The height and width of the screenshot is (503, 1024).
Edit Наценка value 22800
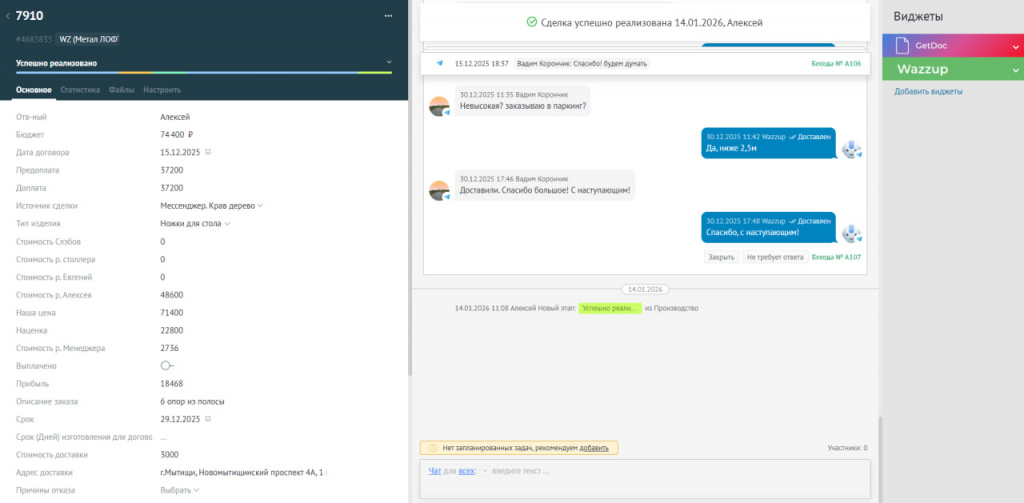(x=172, y=331)
